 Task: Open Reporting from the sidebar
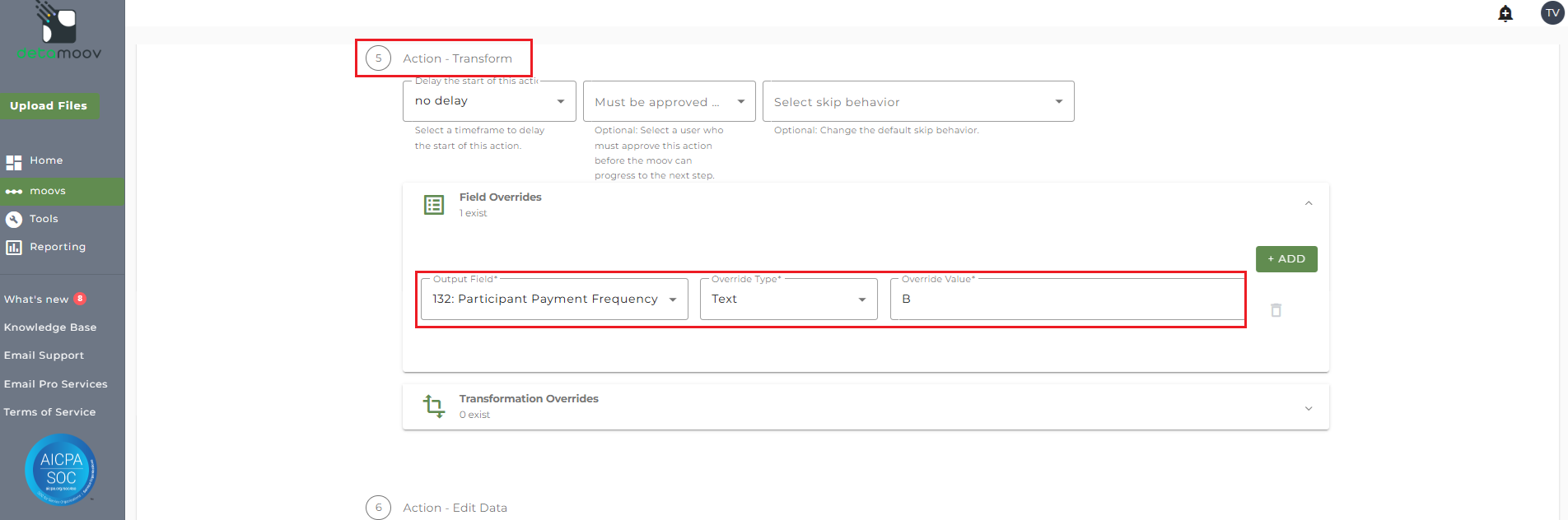pos(57,247)
